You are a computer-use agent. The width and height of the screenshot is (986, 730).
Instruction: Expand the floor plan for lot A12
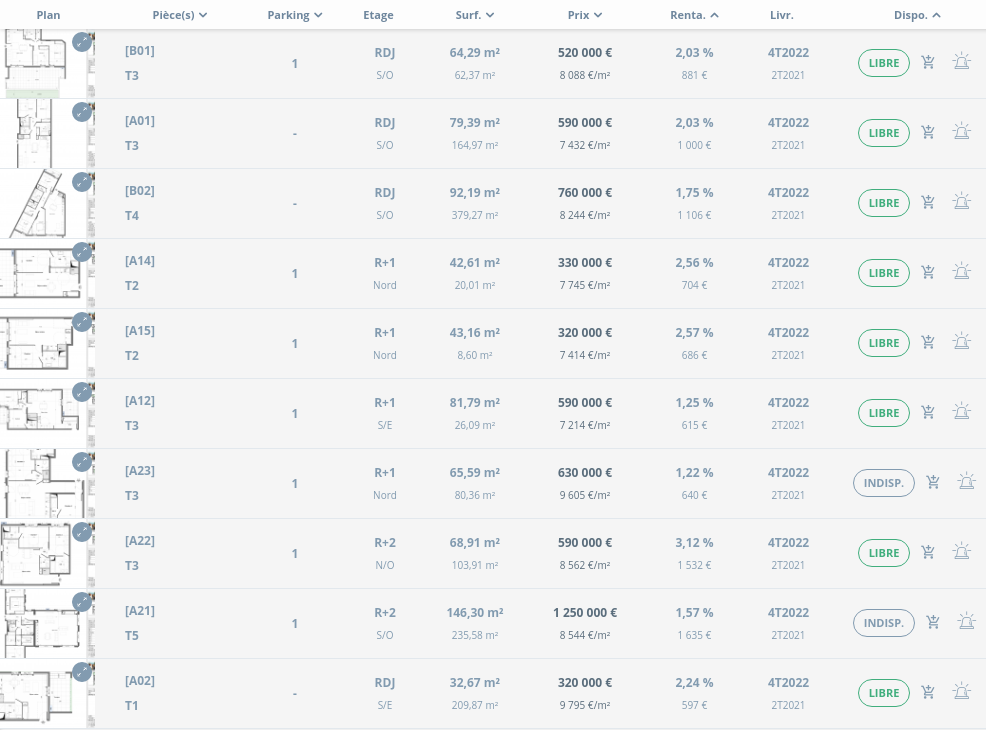pyautogui.click(x=82, y=392)
